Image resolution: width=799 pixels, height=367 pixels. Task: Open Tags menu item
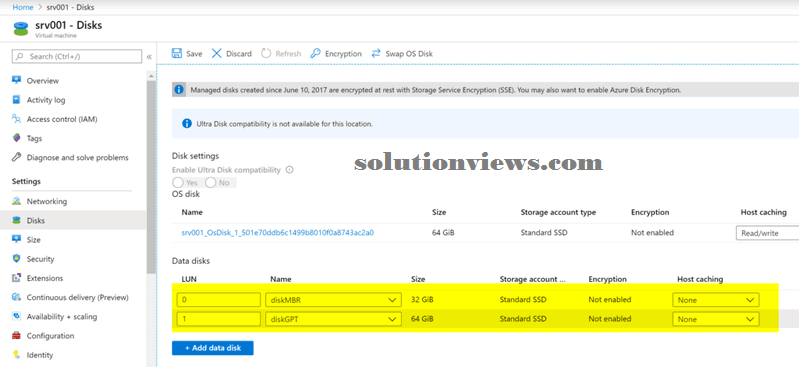click(x=34, y=138)
